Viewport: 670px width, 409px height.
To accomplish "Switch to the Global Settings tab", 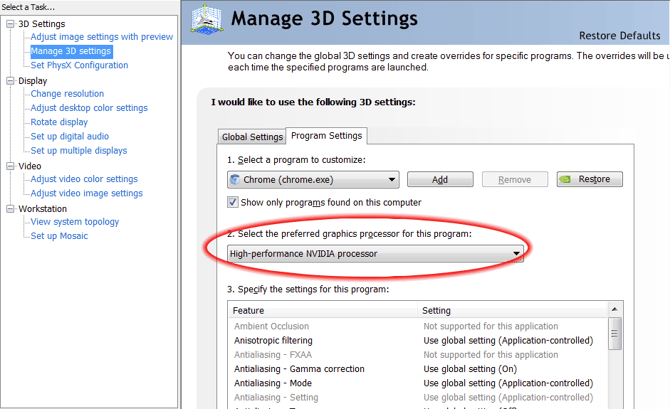I will 252,137.
